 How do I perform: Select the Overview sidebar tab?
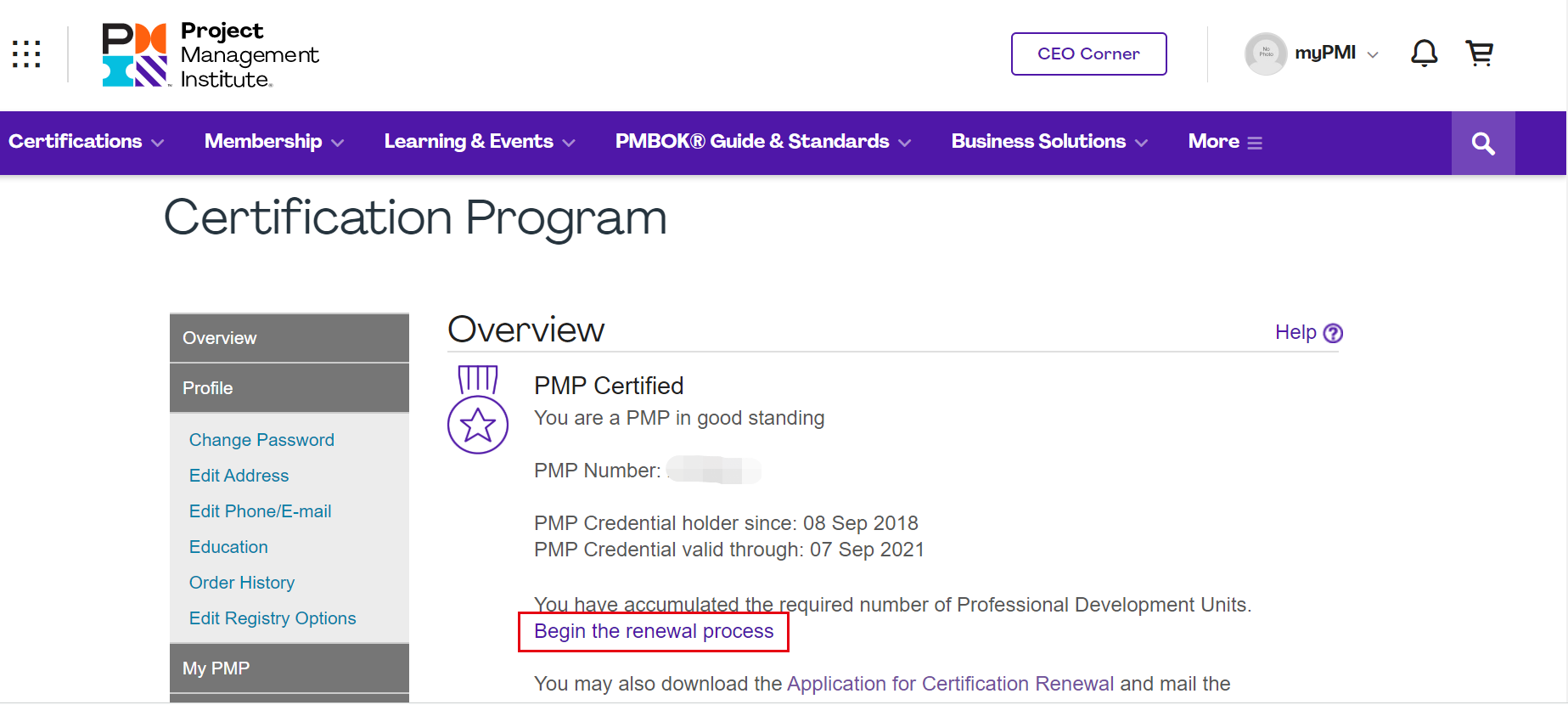point(289,338)
